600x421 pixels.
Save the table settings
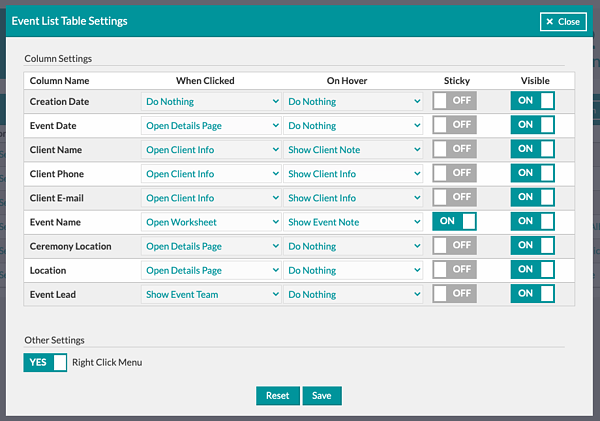[x=322, y=395]
